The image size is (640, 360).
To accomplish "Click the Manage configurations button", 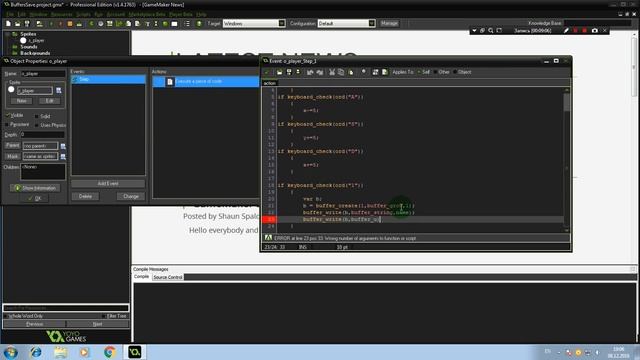I will tap(389, 24).
